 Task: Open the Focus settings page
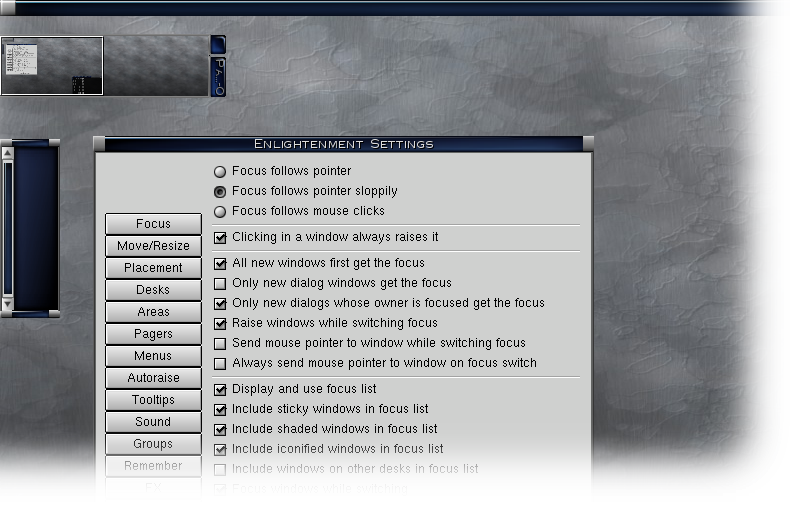[x=153, y=224]
